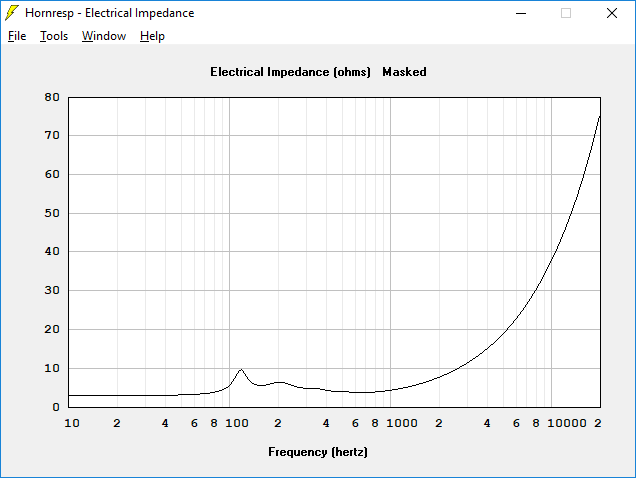This screenshot has height=478, width=636.
Task: Click the Hornresp lightning bolt title icon
Action: [12, 13]
